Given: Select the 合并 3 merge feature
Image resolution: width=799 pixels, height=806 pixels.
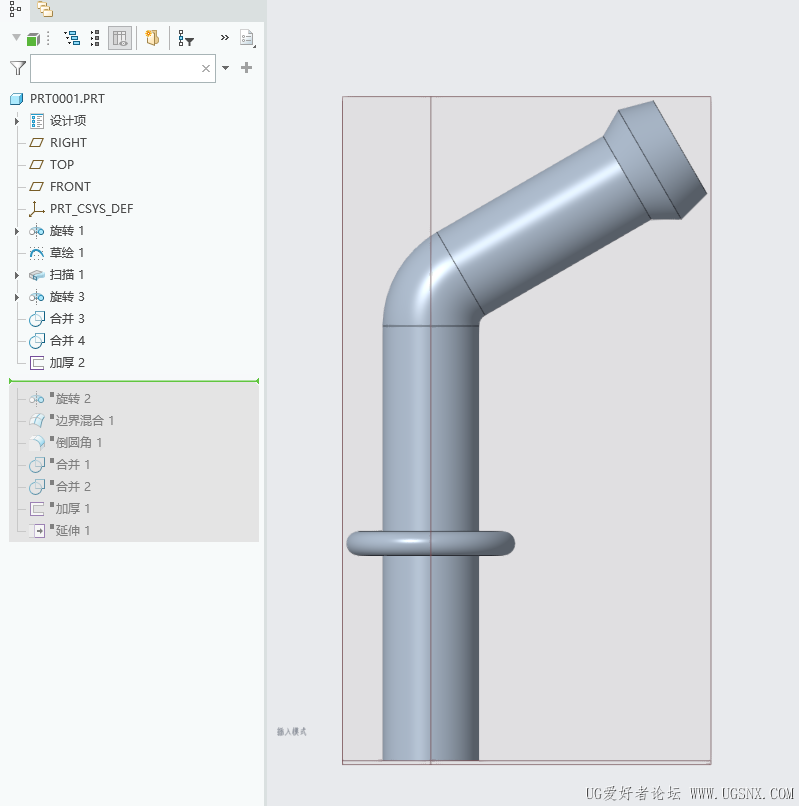Looking at the screenshot, I should [67, 319].
